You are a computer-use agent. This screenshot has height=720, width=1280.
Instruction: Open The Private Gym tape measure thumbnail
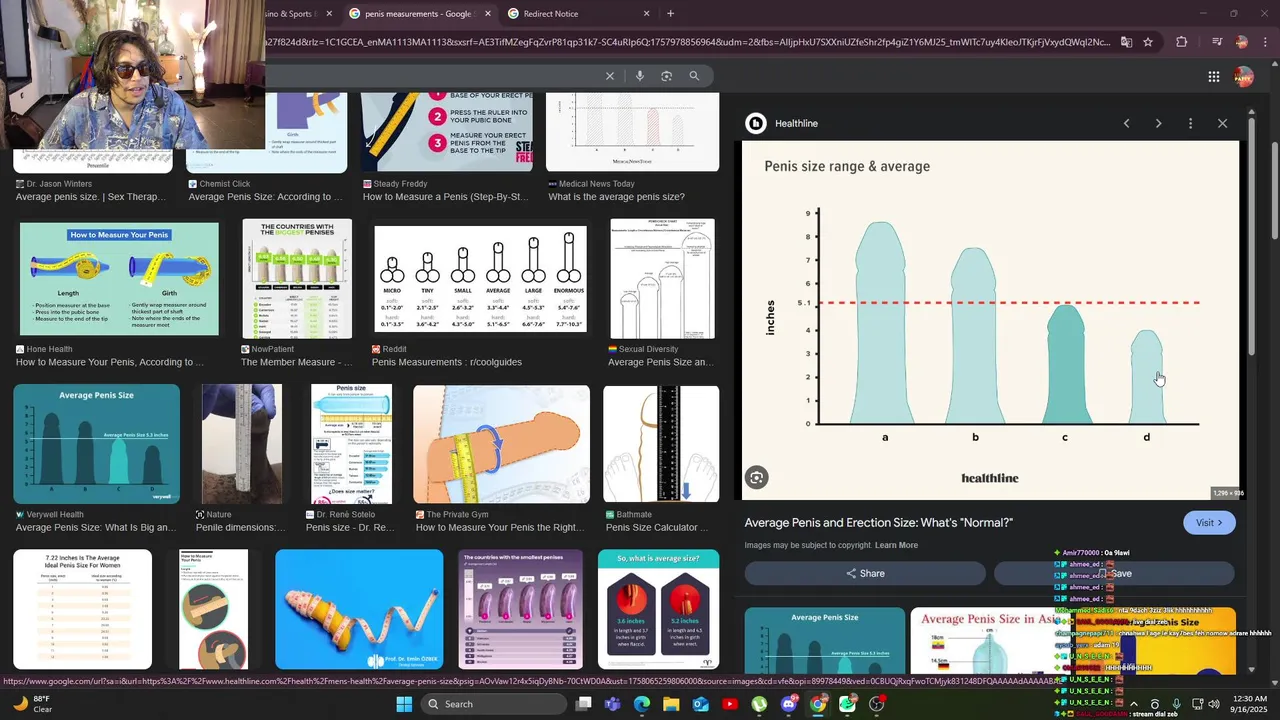[x=502, y=444]
